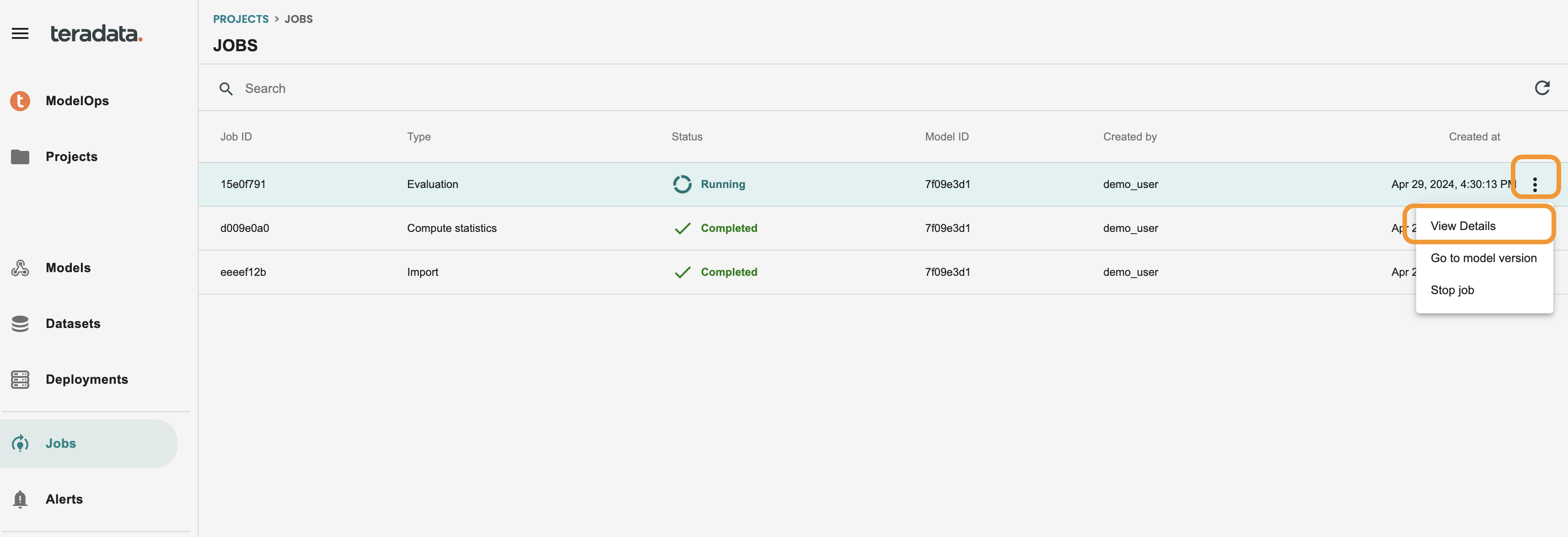Click the Compute statistics type cell
This screenshot has height=537, width=1568.
(451, 228)
